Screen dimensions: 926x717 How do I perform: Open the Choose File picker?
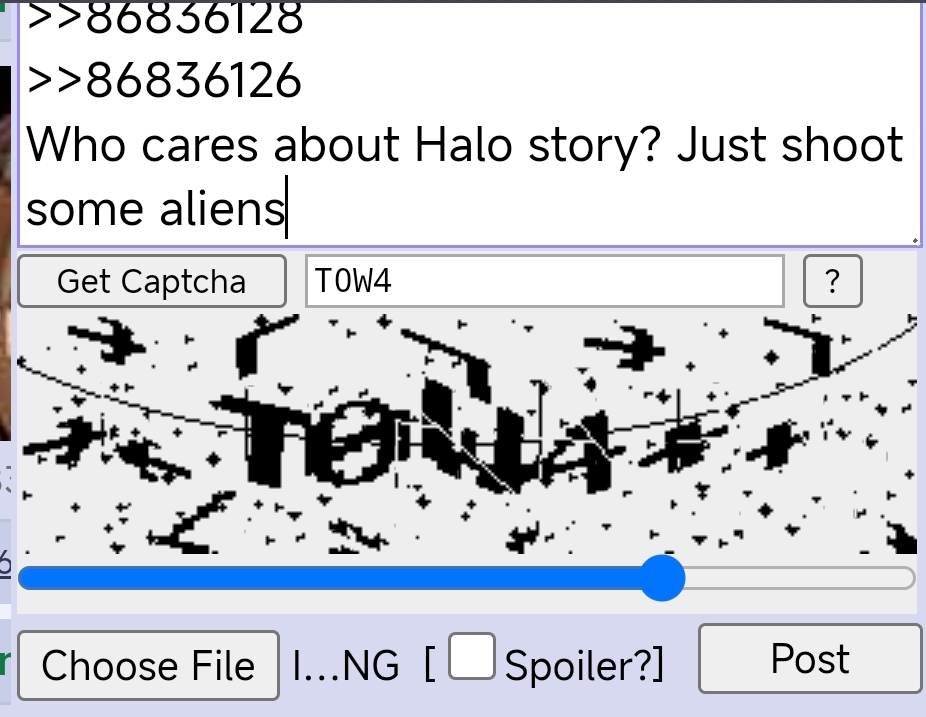(x=148, y=666)
